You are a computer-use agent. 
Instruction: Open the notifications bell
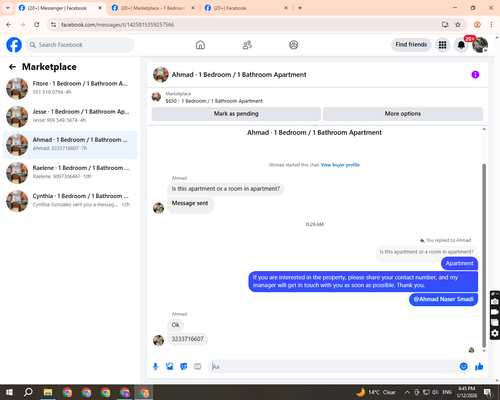tap(461, 45)
